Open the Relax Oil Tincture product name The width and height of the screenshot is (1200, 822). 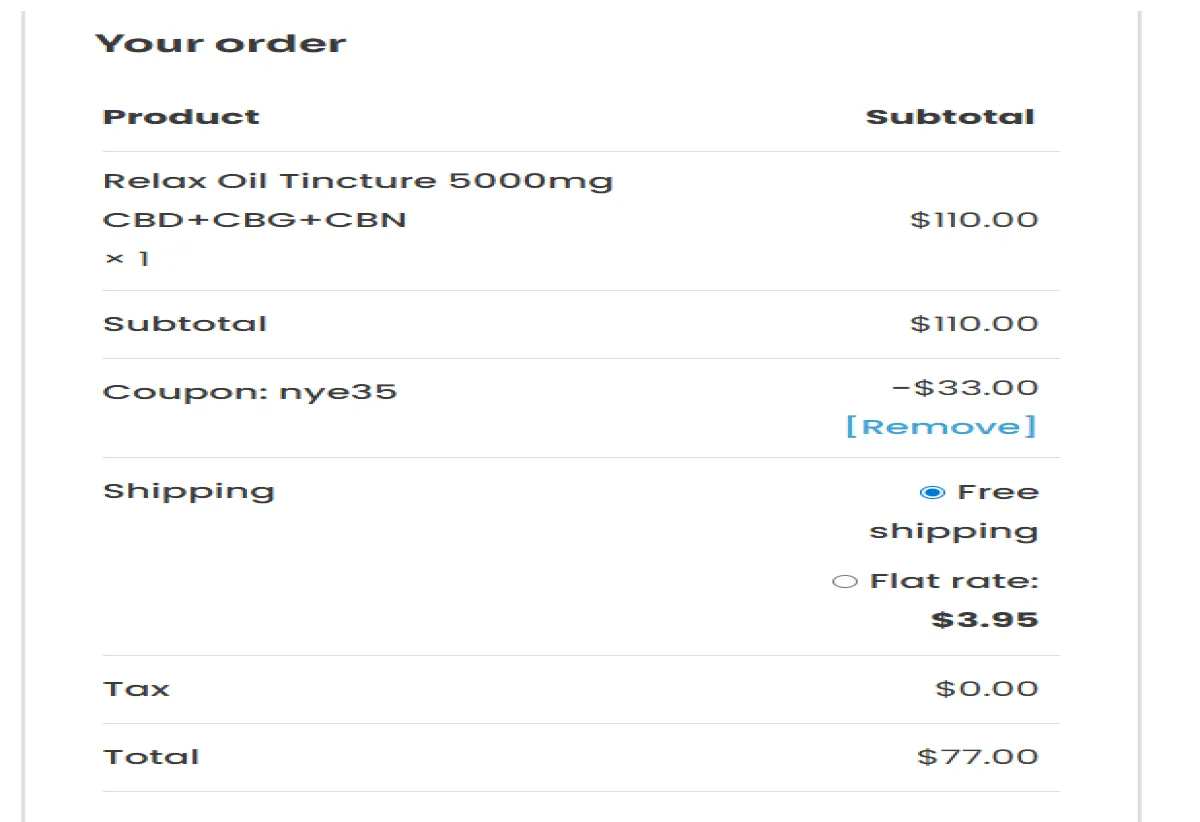tap(358, 180)
